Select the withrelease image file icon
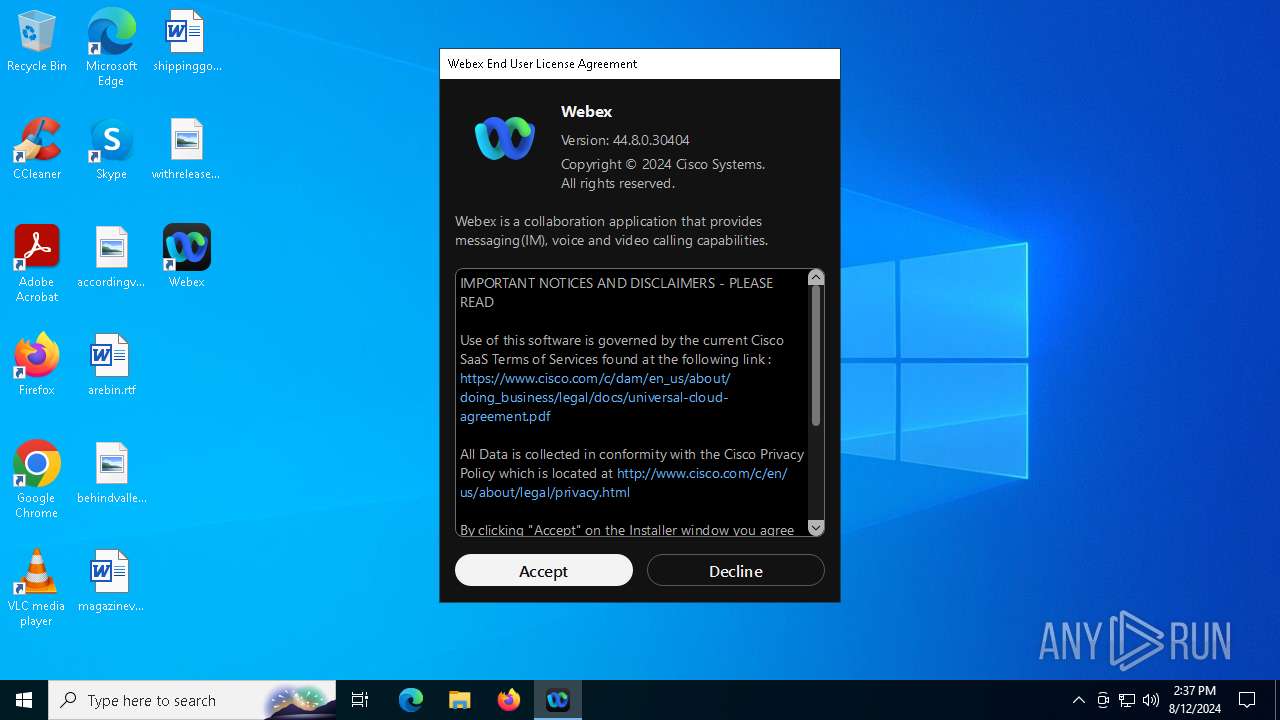1280x720 pixels. point(186,149)
